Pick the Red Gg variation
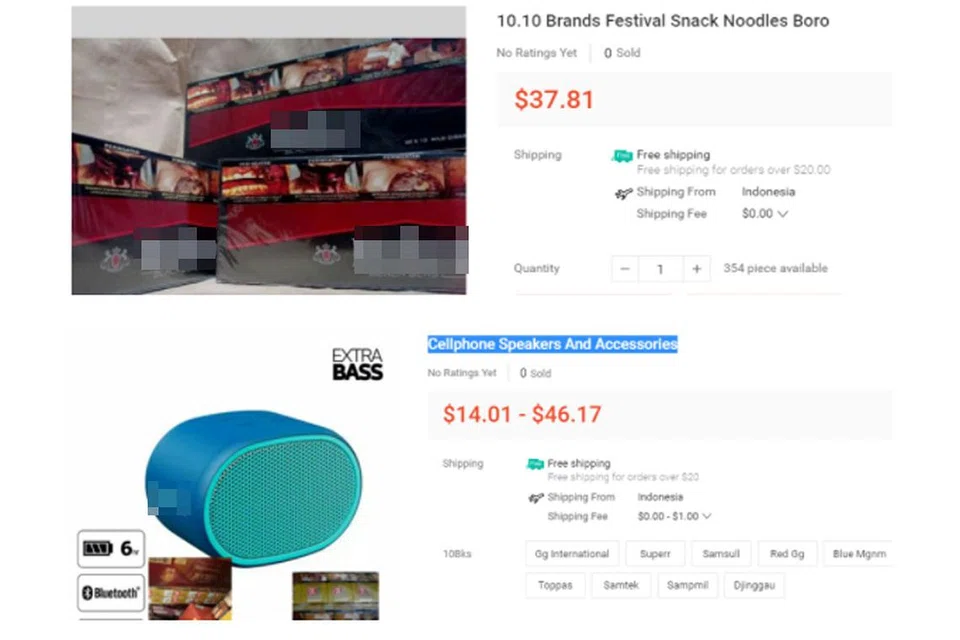The image size is (960, 640). (x=787, y=553)
